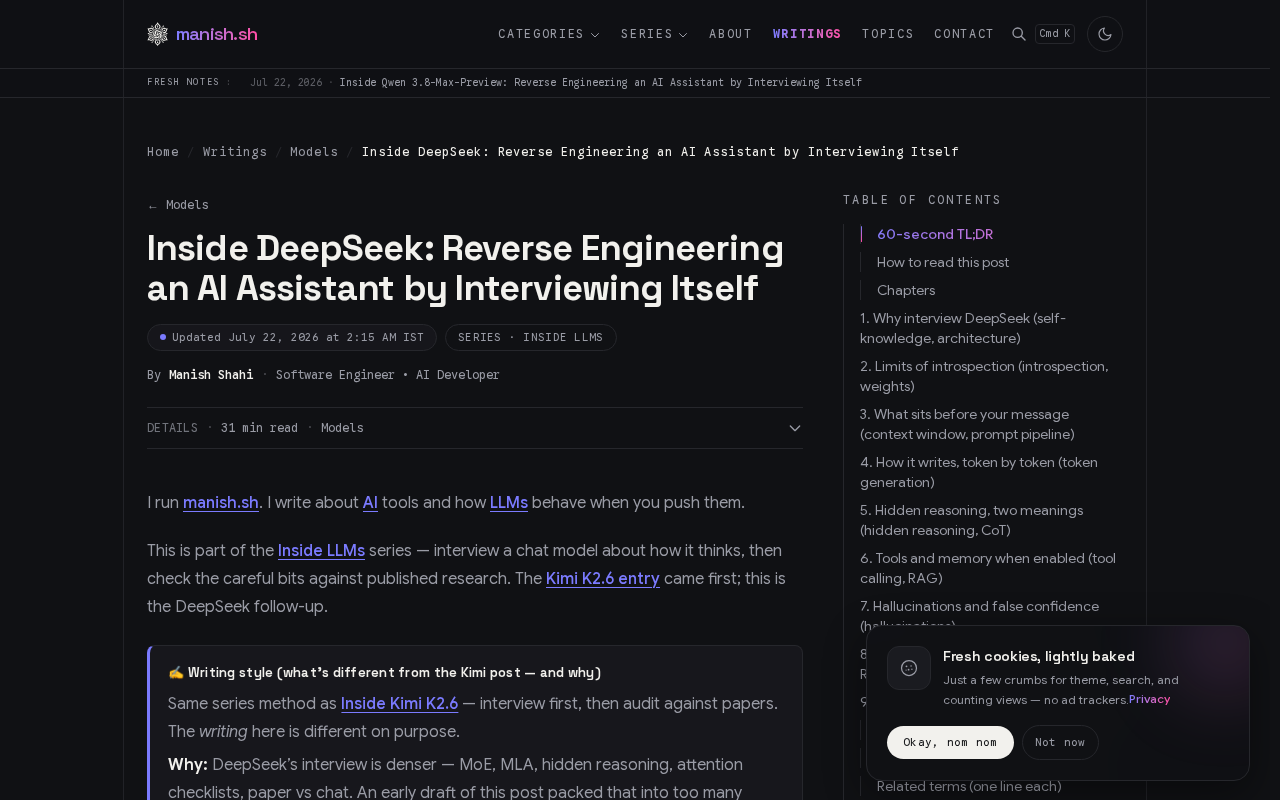Jump to 1. Why interview DeepSeek
The image size is (1280, 800).
[x=963, y=328]
